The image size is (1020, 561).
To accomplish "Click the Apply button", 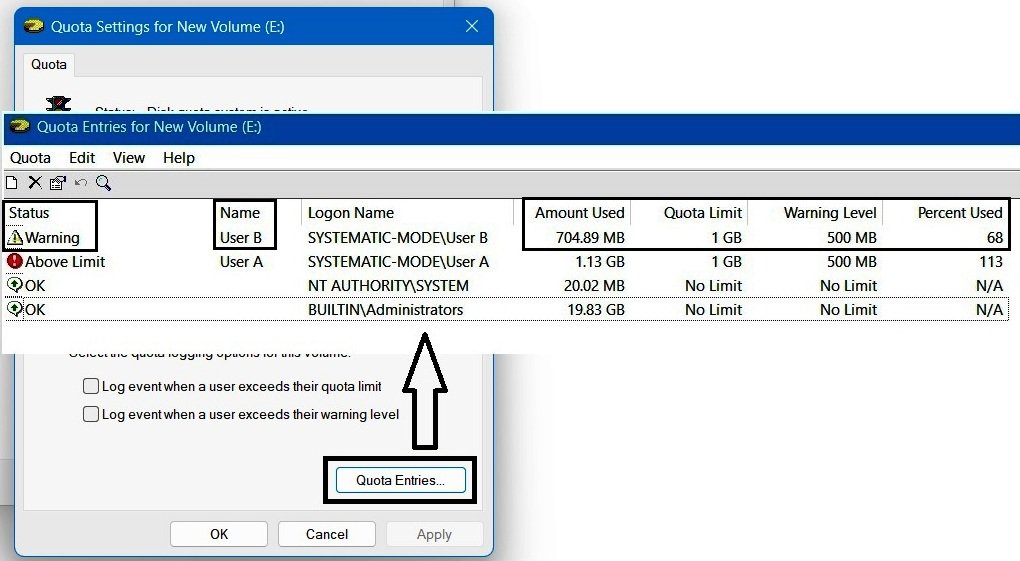I will coord(435,534).
